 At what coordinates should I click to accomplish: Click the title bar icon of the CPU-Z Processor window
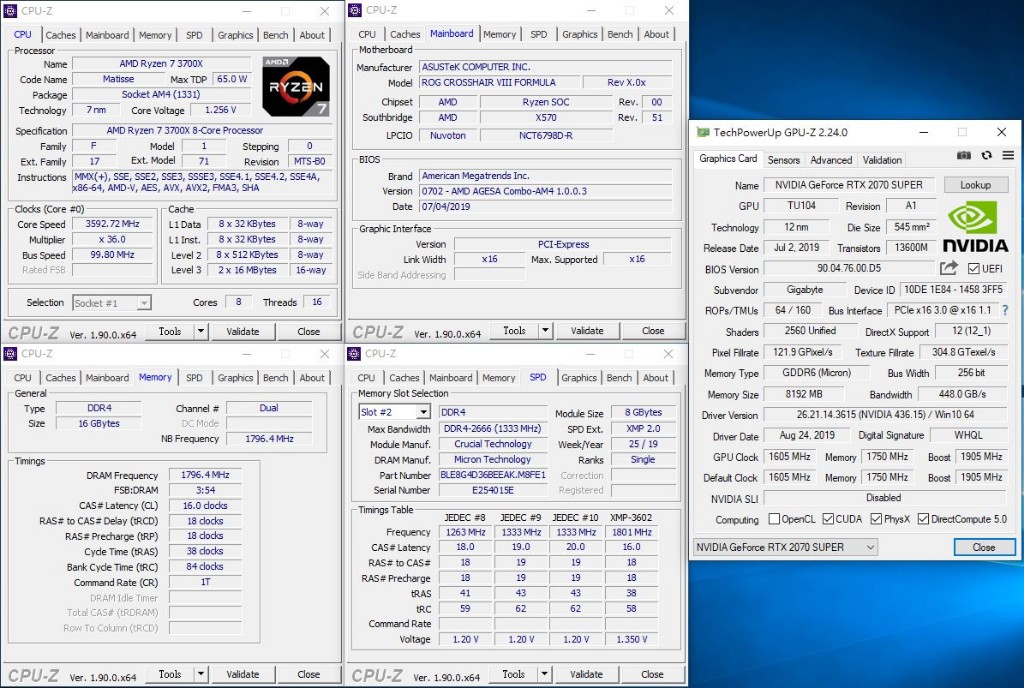(10, 10)
